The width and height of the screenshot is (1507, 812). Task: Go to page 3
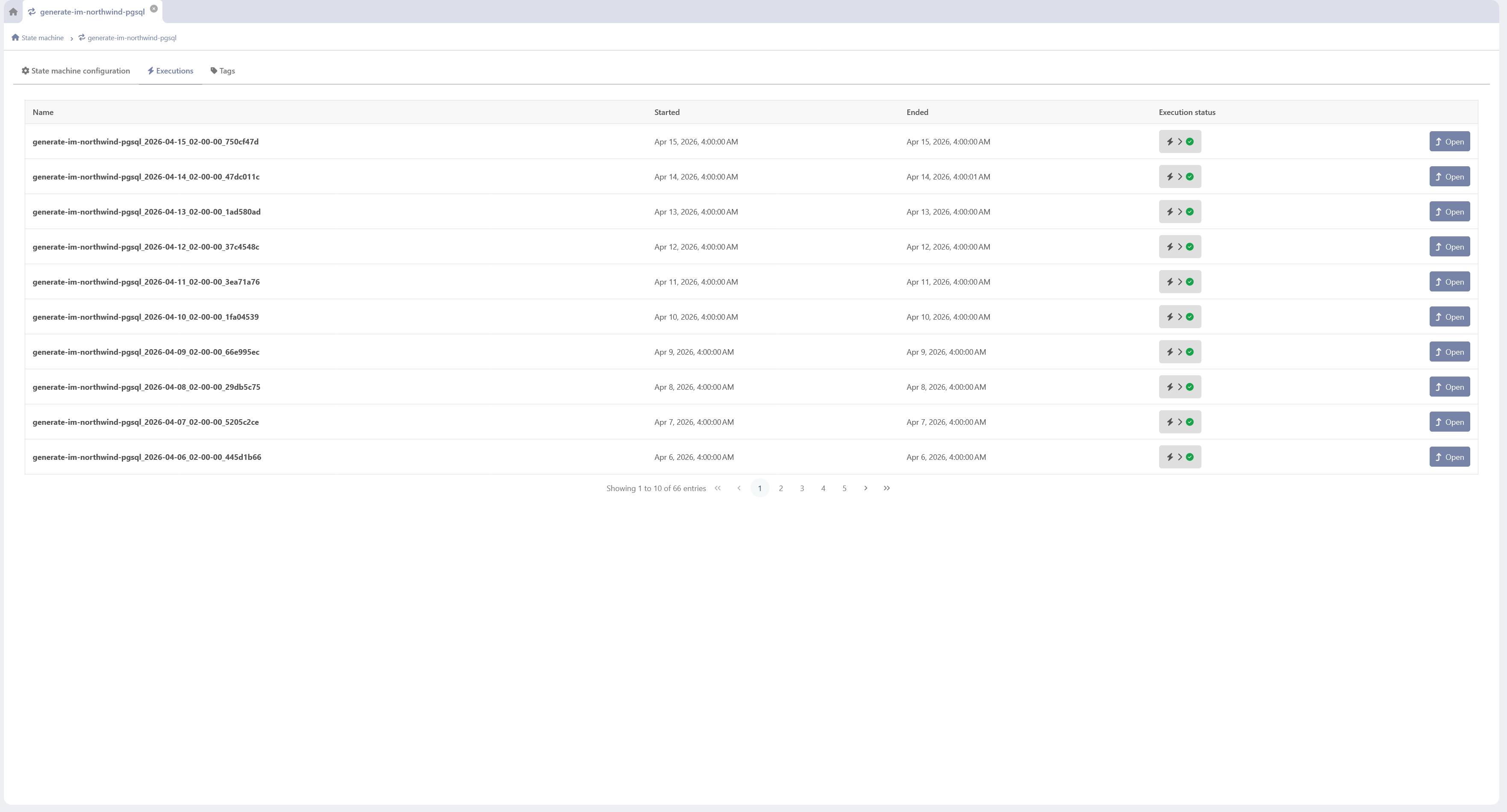pos(801,488)
